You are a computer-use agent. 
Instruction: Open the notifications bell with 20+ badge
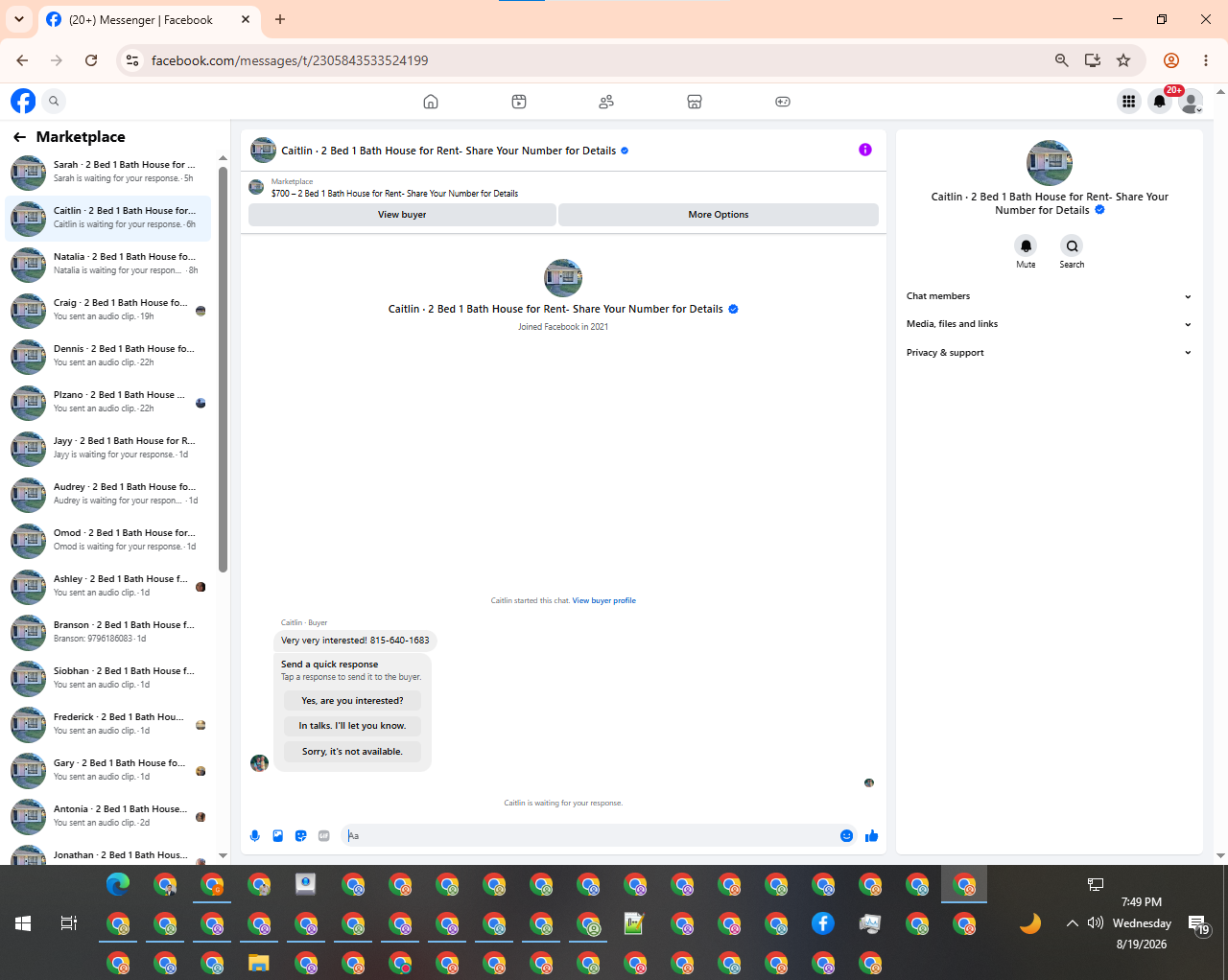tap(1160, 101)
